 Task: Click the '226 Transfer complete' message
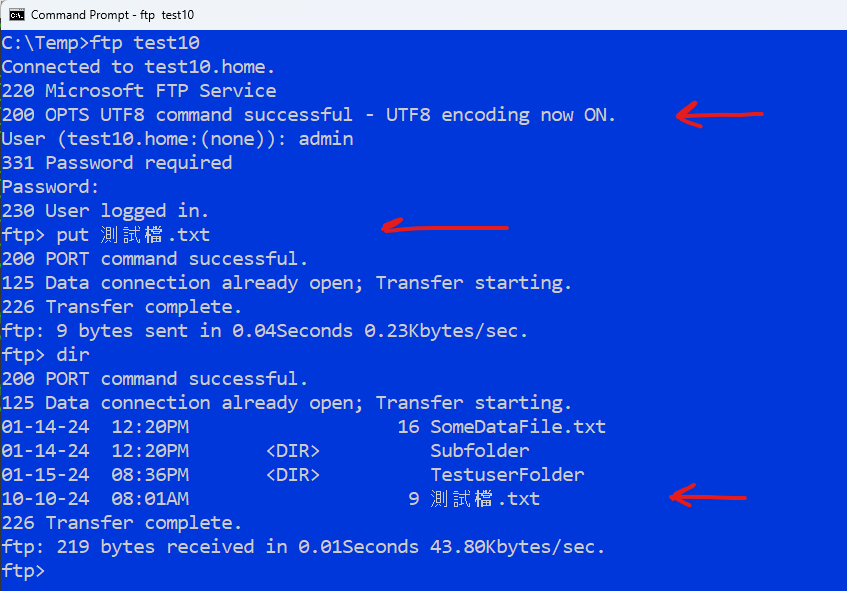[x=122, y=306]
